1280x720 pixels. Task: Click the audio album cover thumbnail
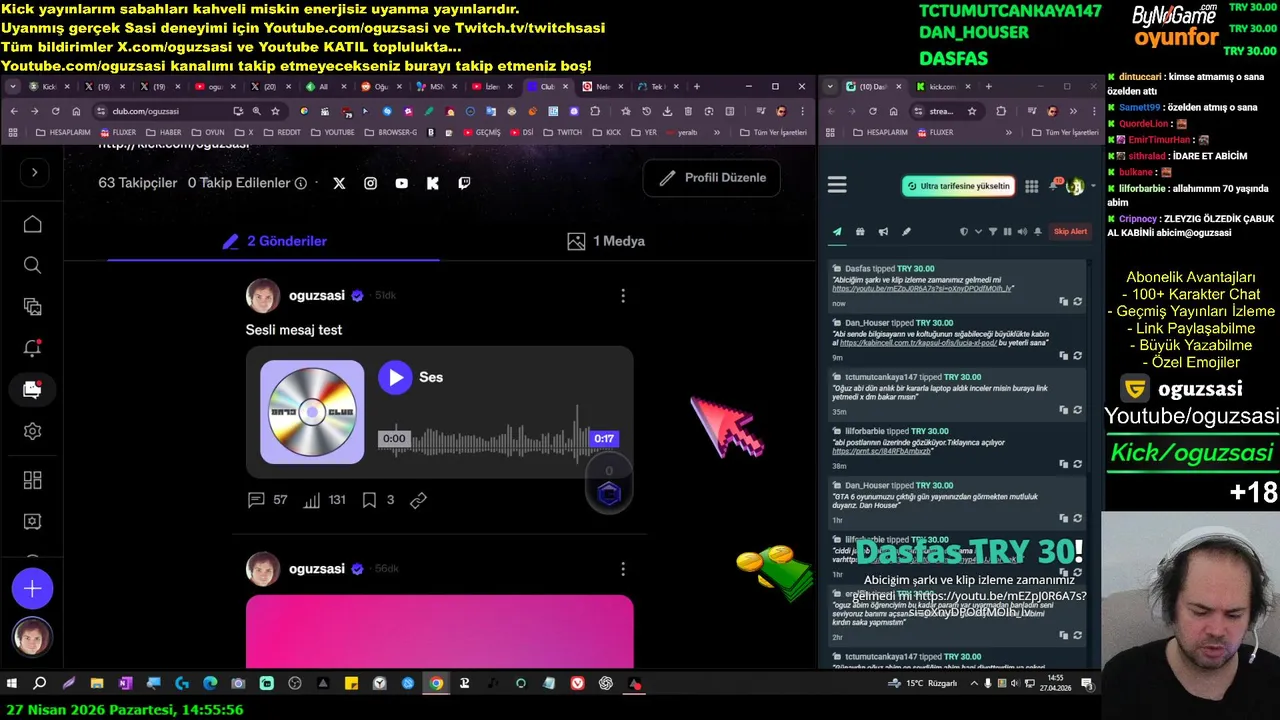point(312,412)
